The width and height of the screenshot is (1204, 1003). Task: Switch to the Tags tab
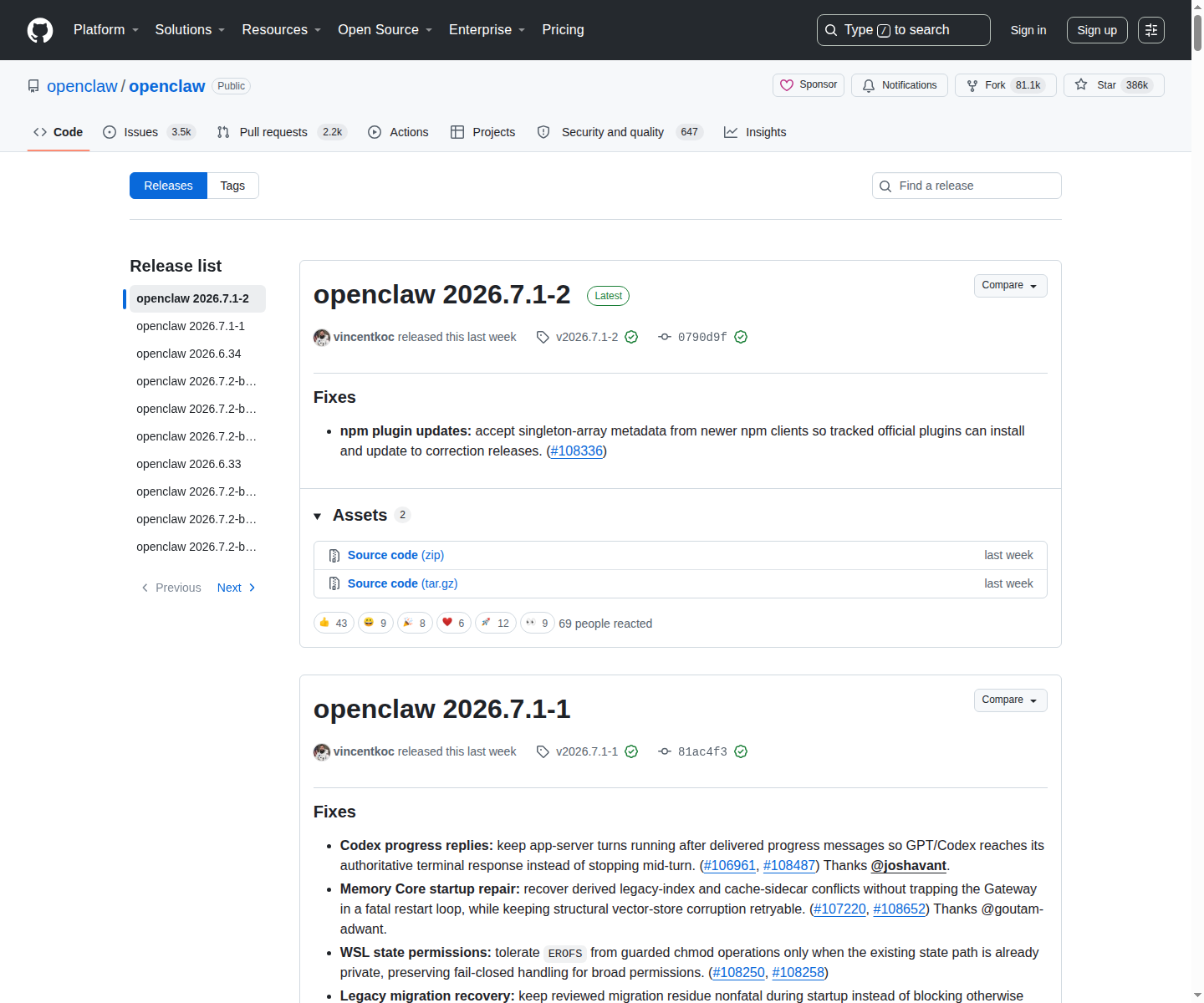[x=232, y=186]
